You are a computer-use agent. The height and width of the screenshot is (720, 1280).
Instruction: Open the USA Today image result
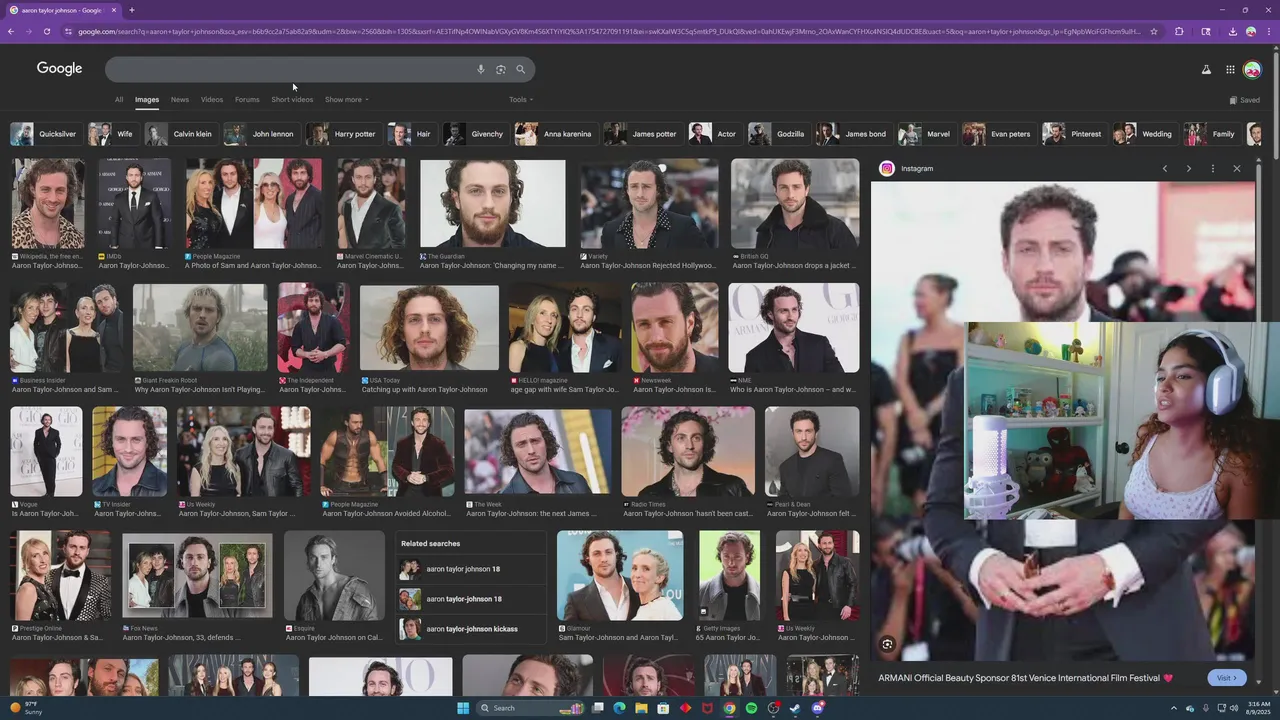pos(429,328)
